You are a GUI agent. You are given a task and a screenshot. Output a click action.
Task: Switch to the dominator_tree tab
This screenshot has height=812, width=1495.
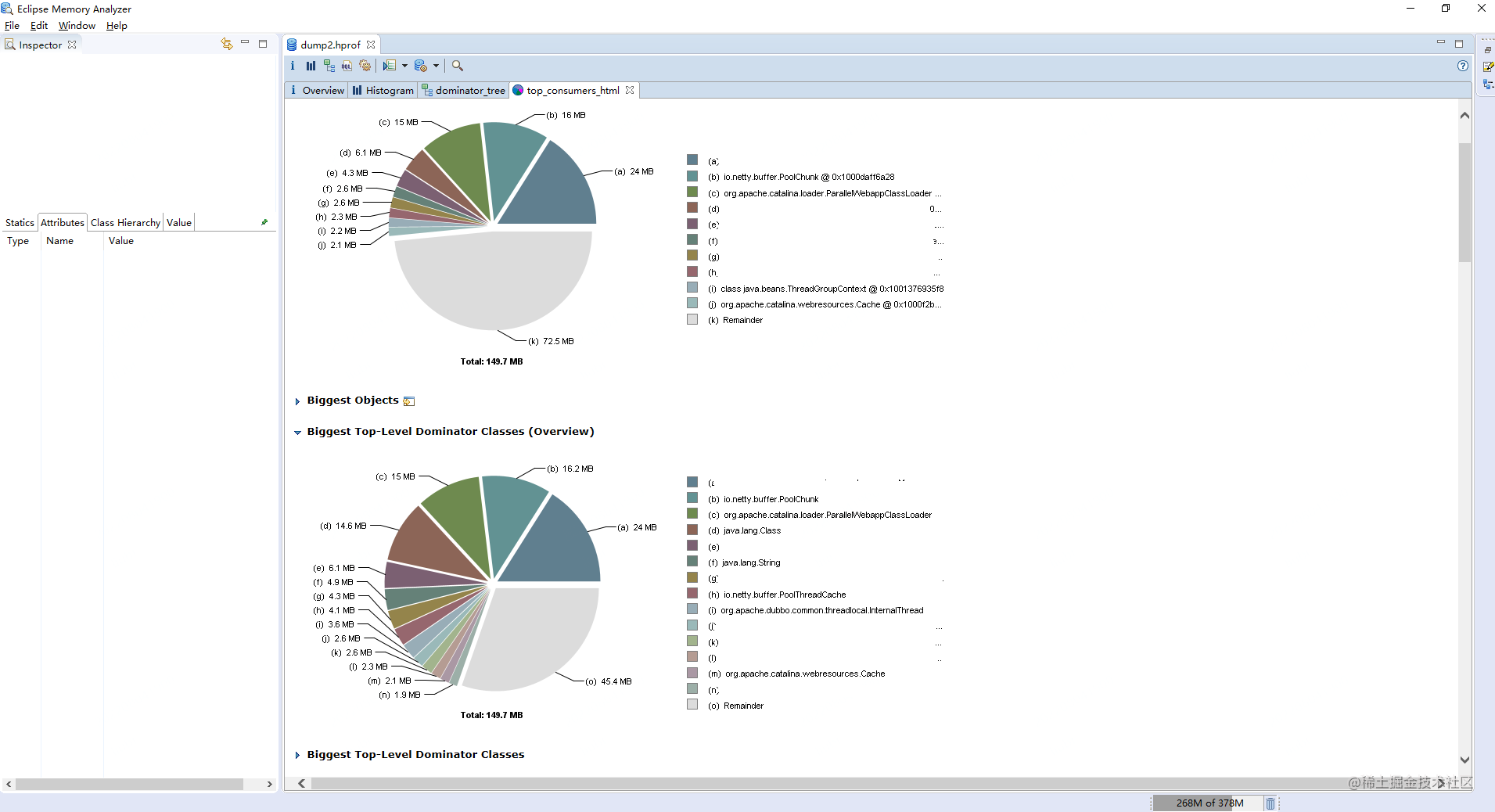click(x=464, y=90)
